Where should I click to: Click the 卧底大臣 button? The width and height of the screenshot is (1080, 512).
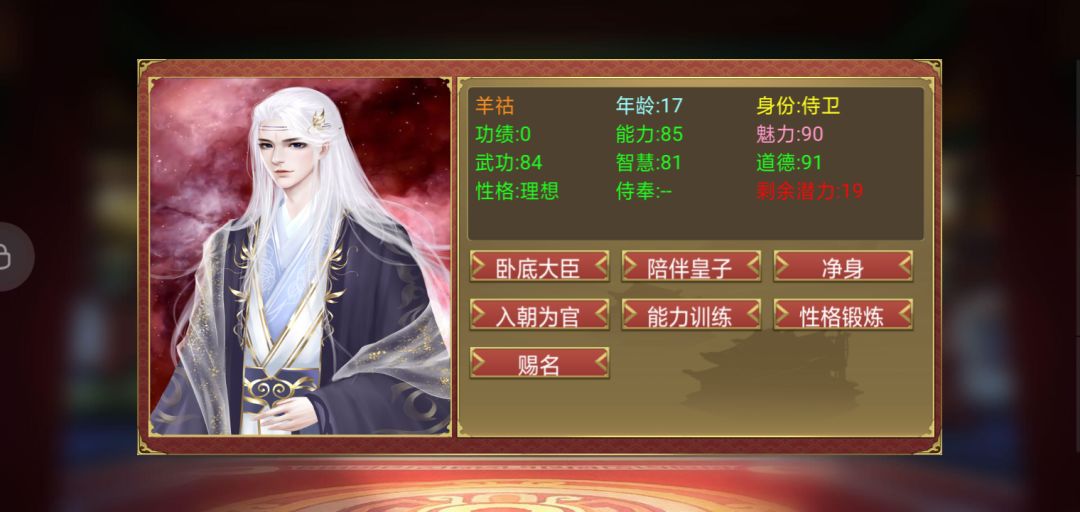tap(539, 266)
